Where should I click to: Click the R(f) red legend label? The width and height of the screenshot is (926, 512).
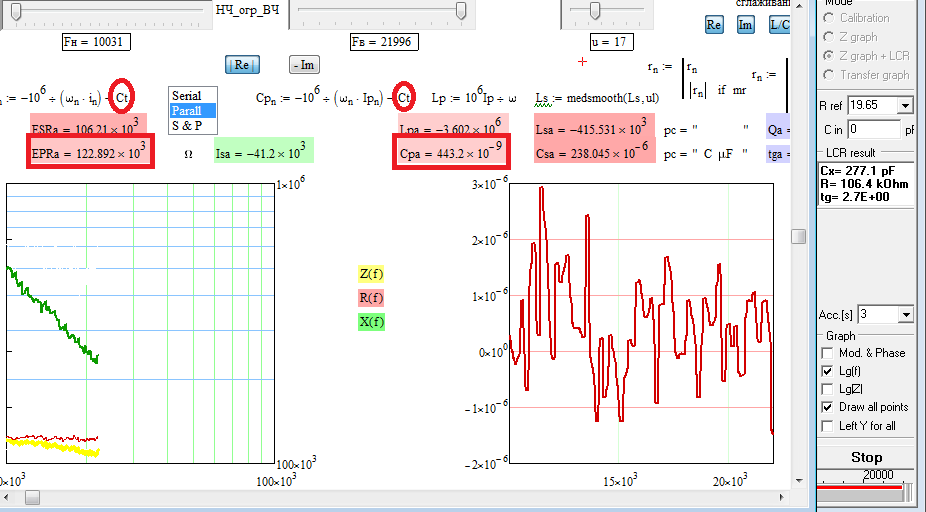click(x=371, y=298)
